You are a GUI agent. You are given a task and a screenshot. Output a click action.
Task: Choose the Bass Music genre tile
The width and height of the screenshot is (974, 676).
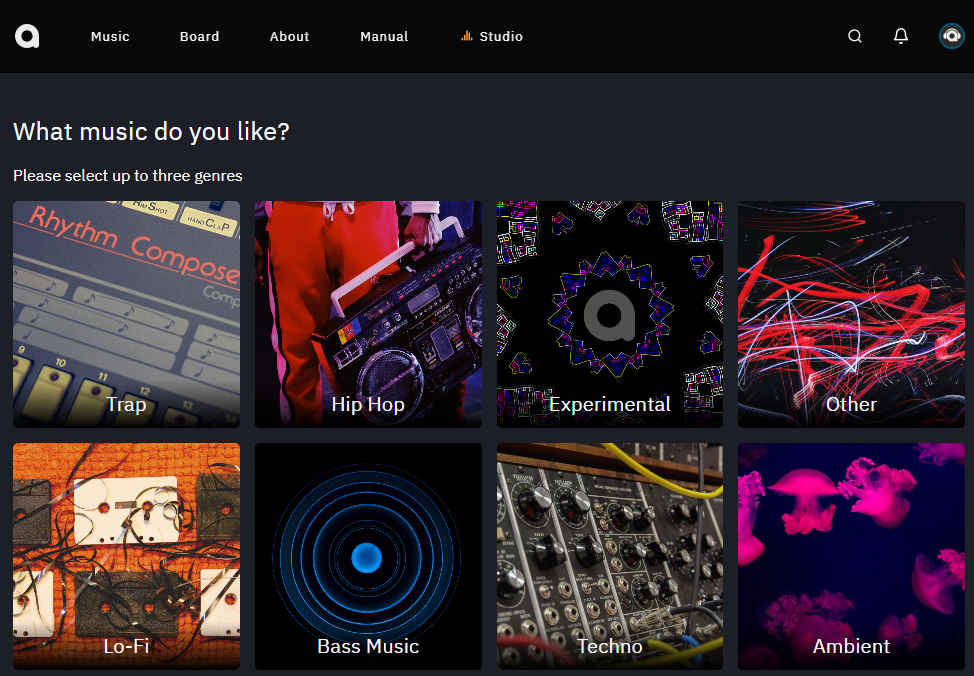[x=368, y=556]
